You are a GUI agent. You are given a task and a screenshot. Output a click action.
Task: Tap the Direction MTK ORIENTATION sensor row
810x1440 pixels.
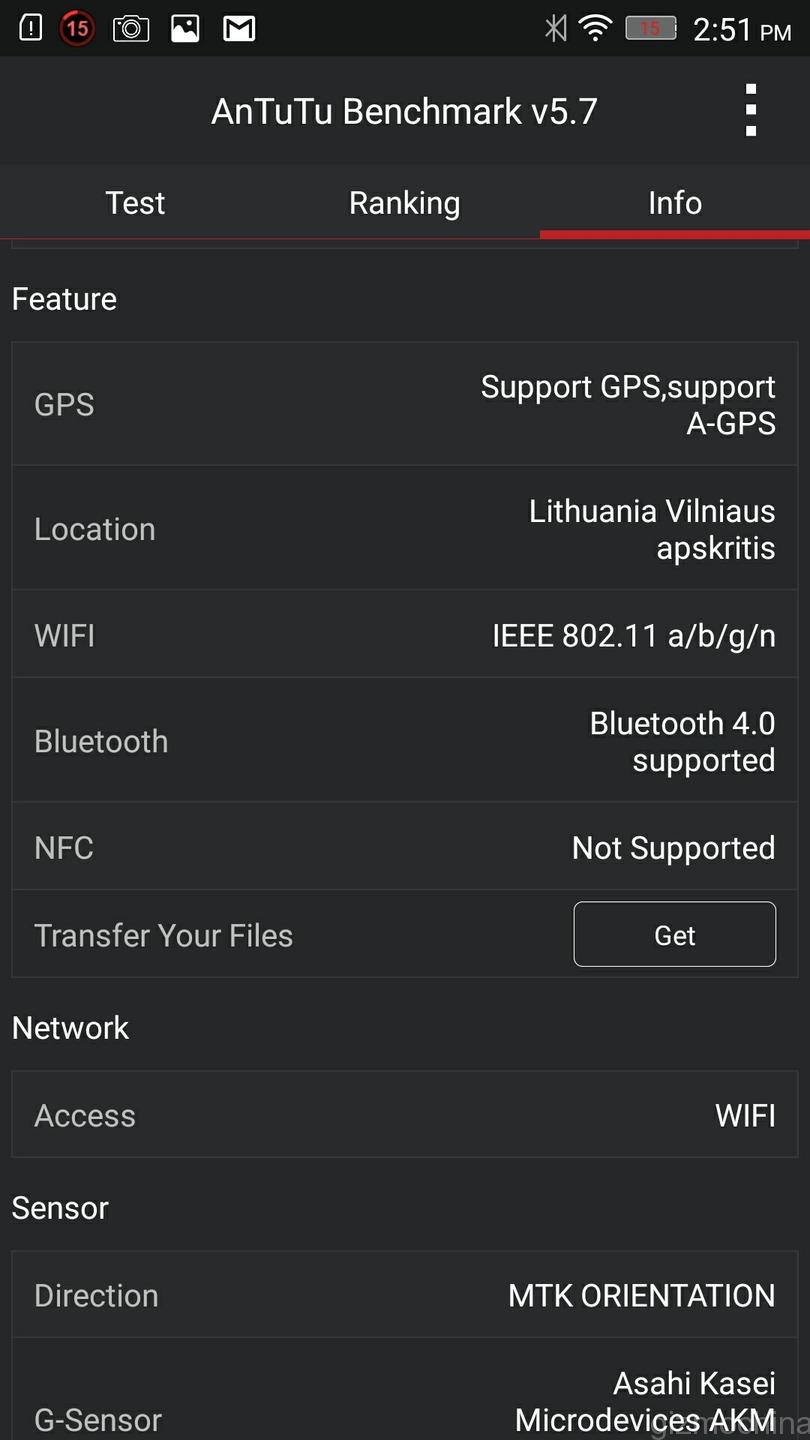pyautogui.click(x=404, y=1295)
